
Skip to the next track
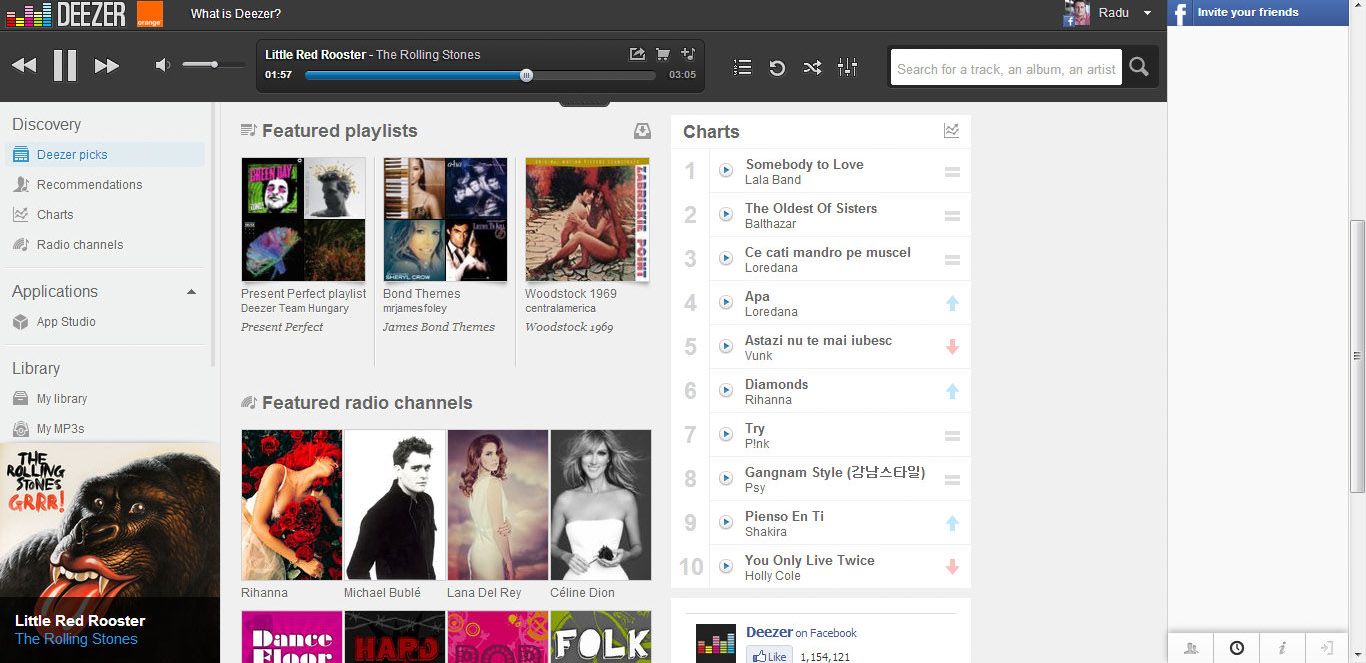click(x=107, y=66)
